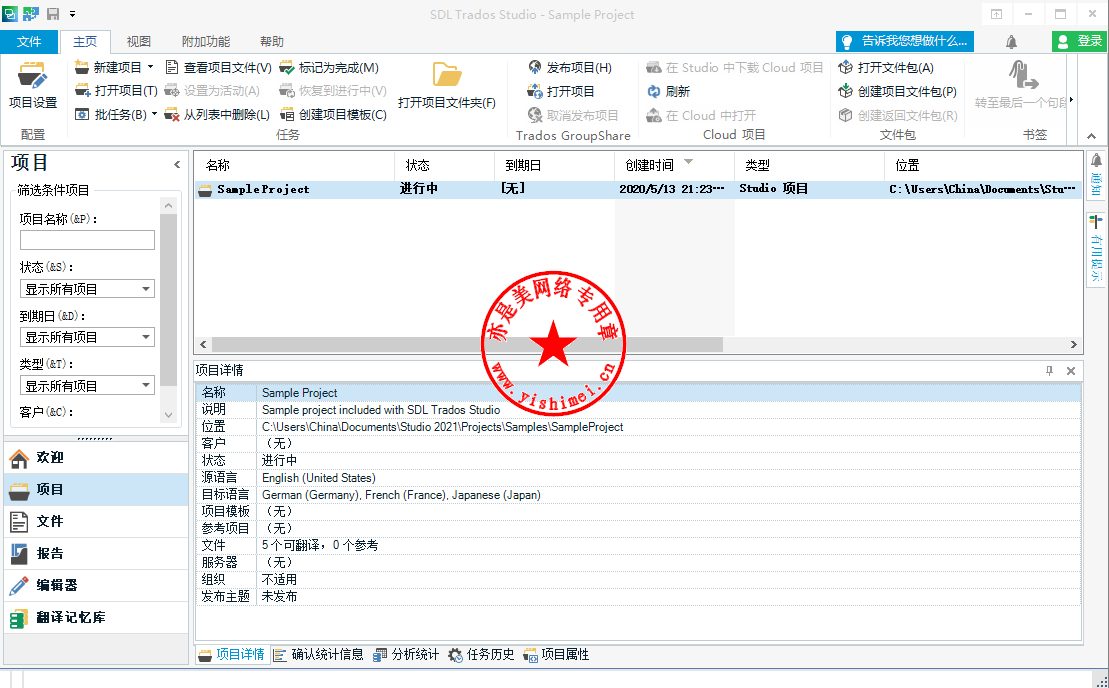This screenshot has width=1109, height=688.
Task: Click the save icon in title bar
Action: click(x=52, y=13)
